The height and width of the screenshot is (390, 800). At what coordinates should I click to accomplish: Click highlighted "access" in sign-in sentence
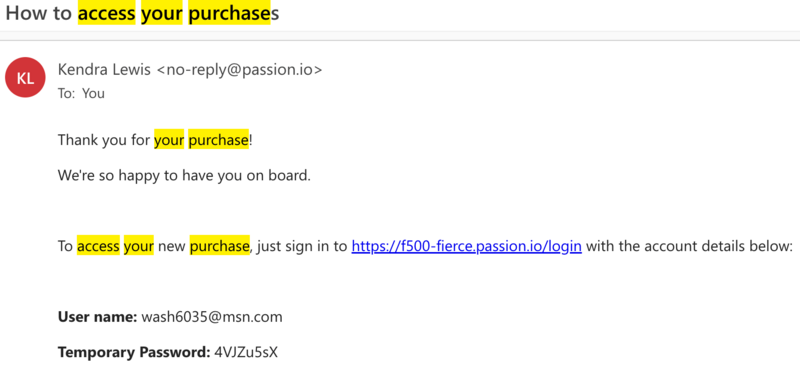tap(98, 245)
